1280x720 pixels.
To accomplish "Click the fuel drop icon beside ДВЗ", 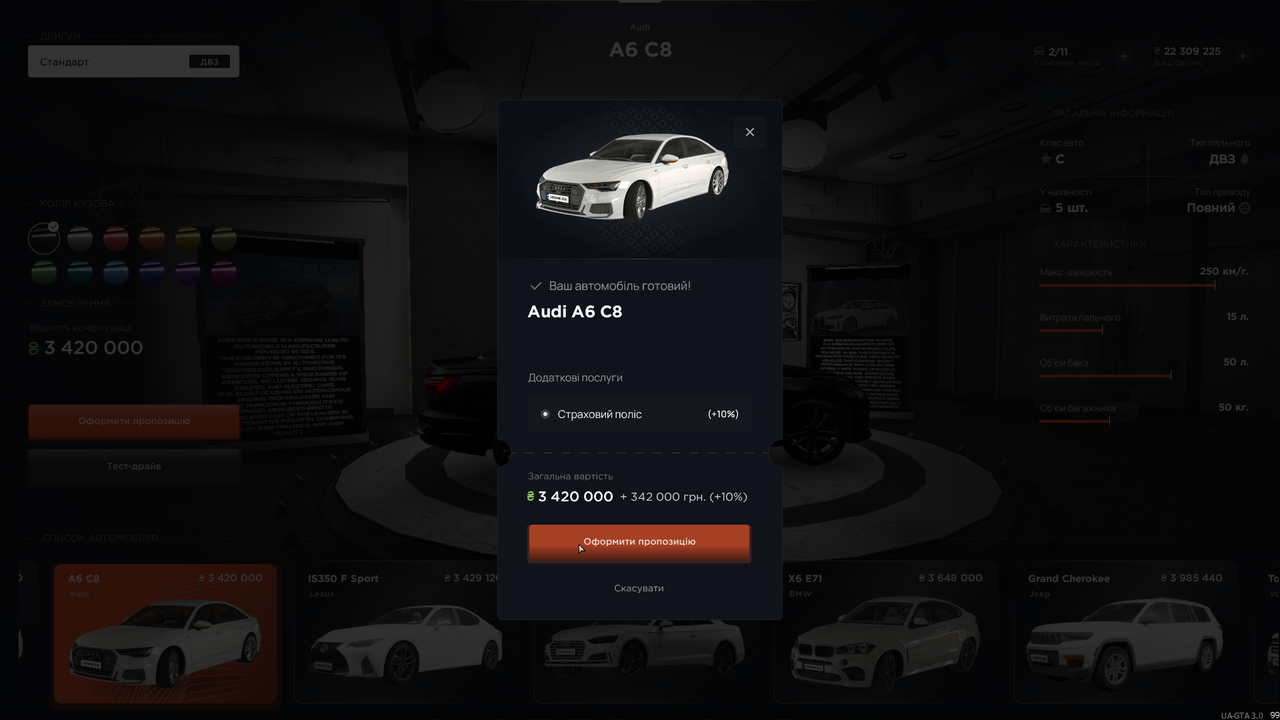I will click(1245, 159).
